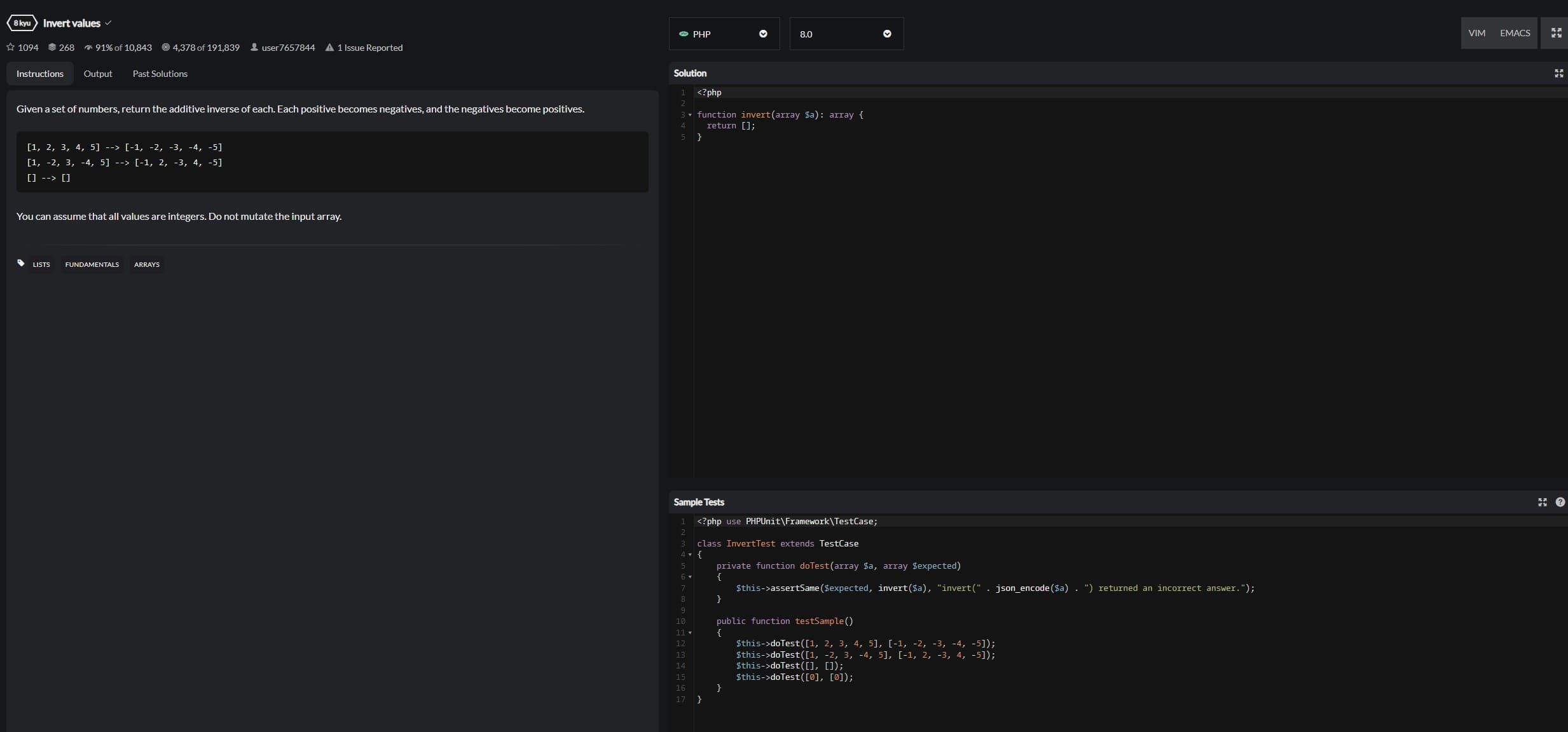Select the ARRAYS tag label
Screen dimensions: 1568x732
click(147, 264)
